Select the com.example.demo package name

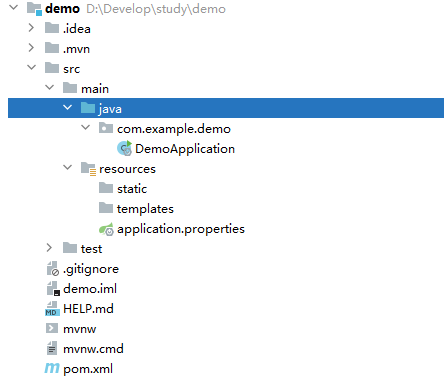coord(174,129)
